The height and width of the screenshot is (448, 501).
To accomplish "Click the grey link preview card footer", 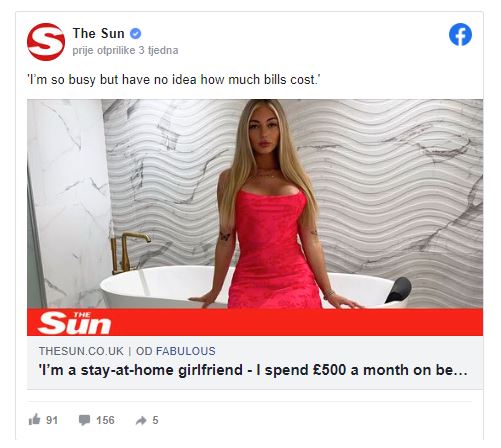I will tap(255, 362).
